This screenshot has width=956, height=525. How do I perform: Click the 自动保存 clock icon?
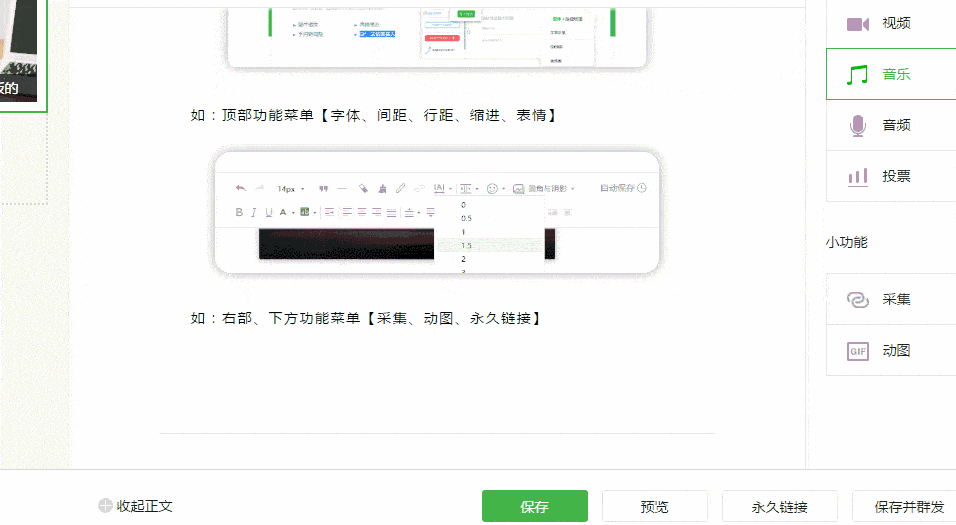point(641,188)
